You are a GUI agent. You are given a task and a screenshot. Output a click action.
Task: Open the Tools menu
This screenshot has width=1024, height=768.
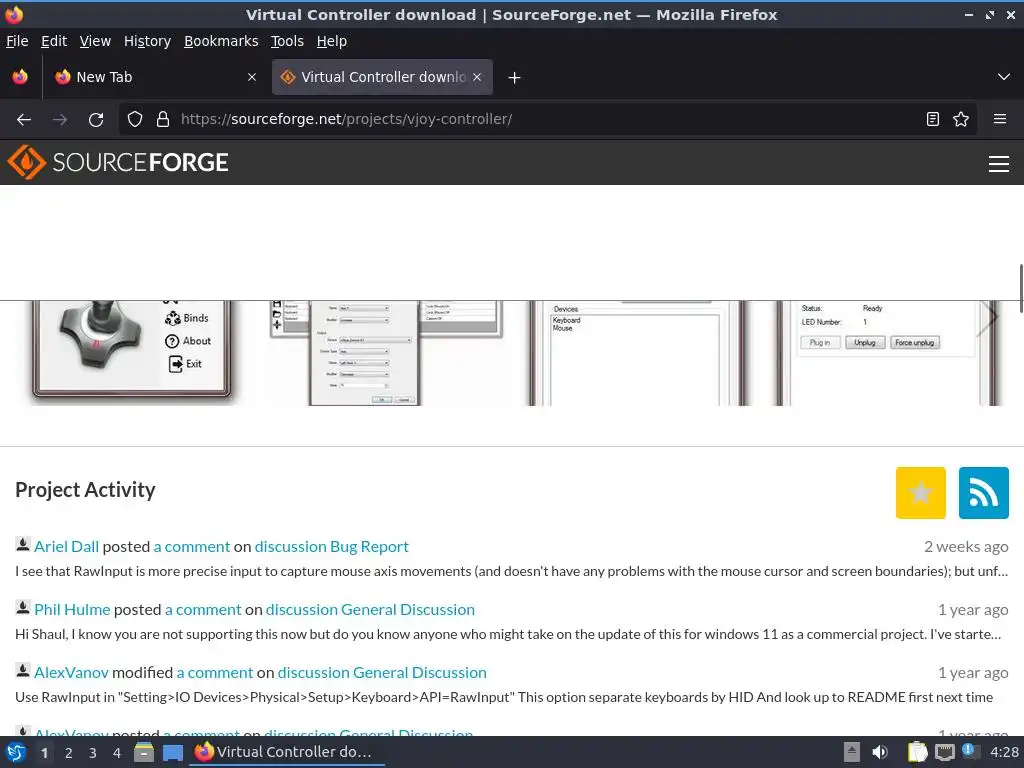click(x=287, y=41)
